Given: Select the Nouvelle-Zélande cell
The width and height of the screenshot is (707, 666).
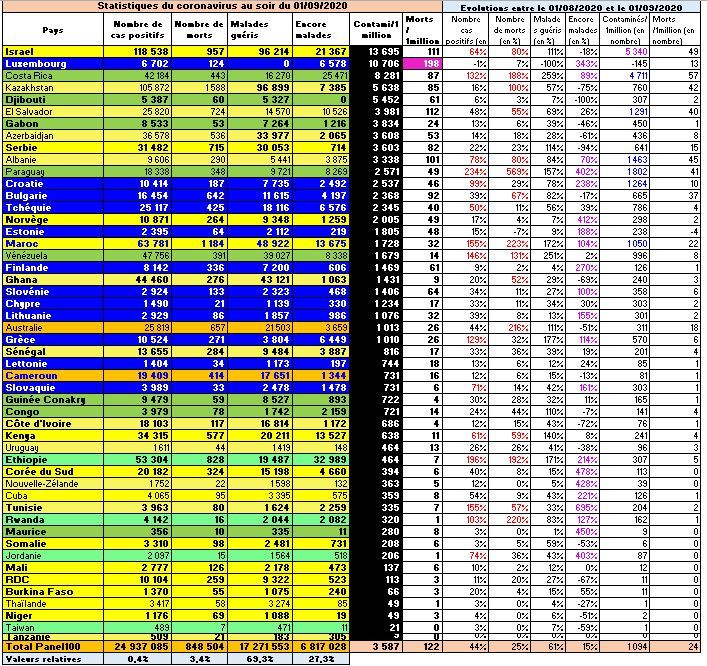Looking at the screenshot, I should click(x=53, y=483).
